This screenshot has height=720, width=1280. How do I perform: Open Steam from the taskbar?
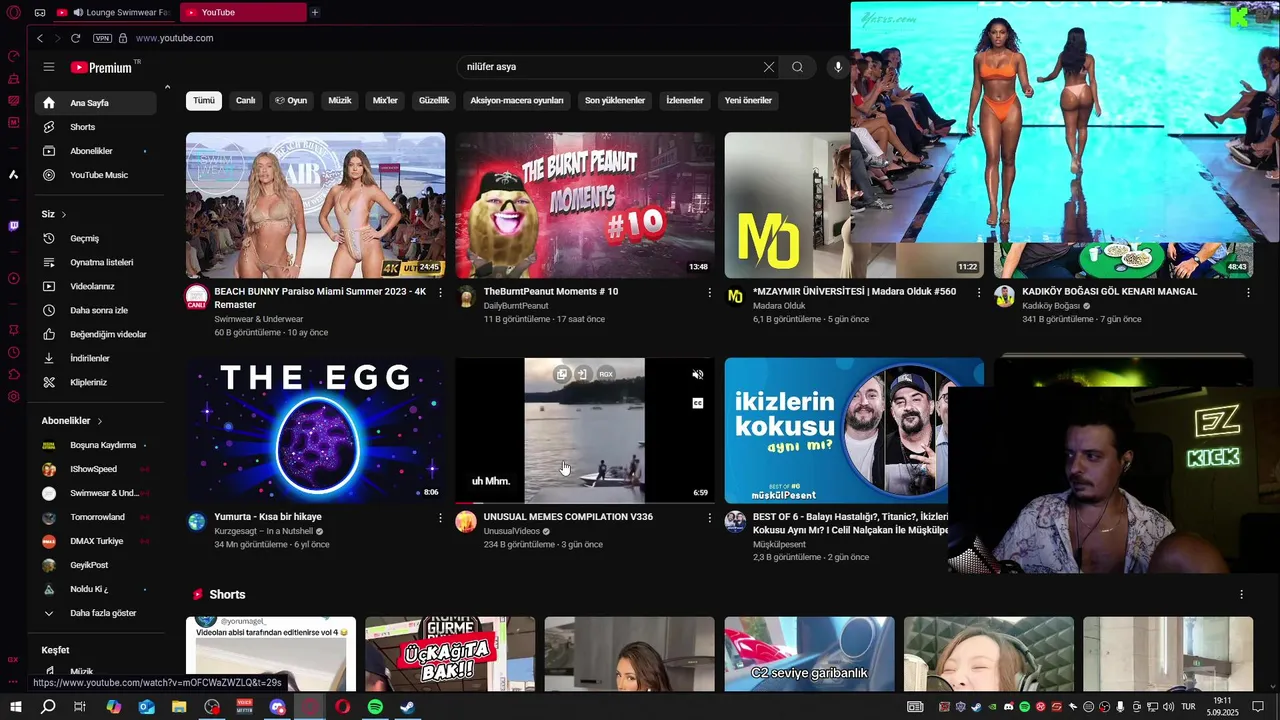point(407,707)
